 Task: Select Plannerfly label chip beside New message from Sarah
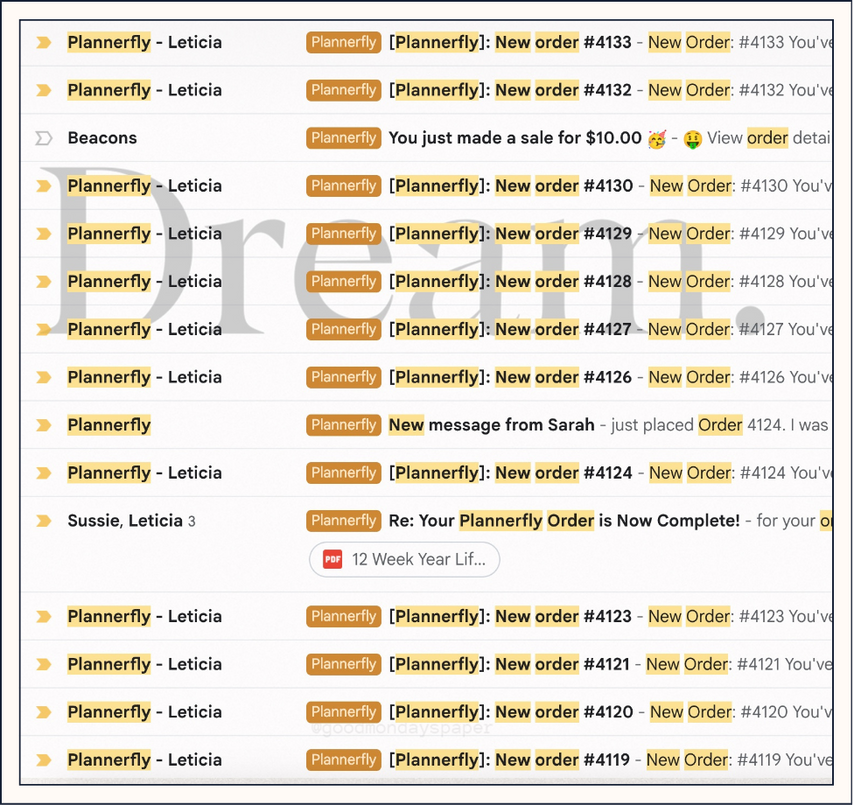pyautogui.click(x=344, y=425)
